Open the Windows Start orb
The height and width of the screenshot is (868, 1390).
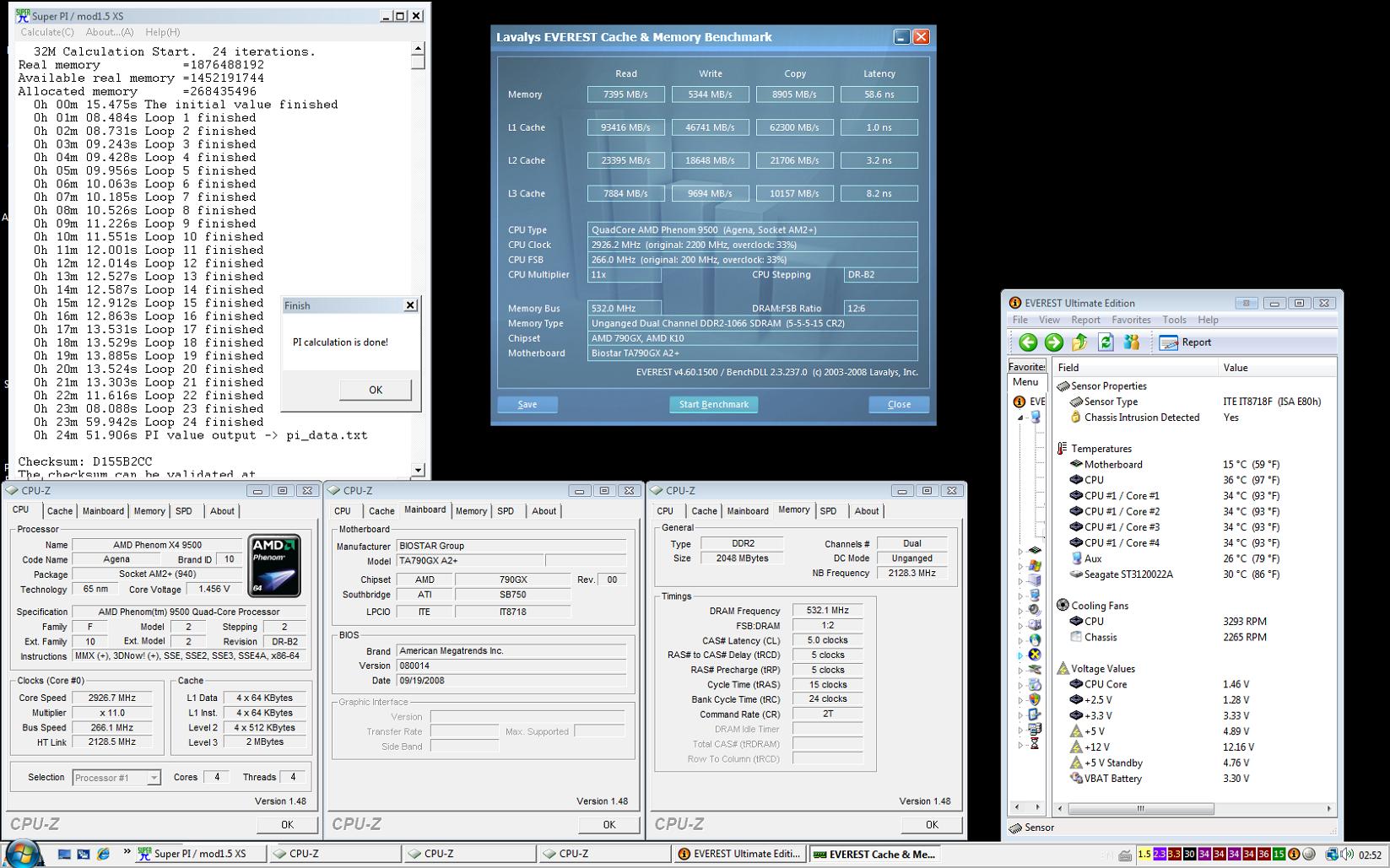point(23,853)
